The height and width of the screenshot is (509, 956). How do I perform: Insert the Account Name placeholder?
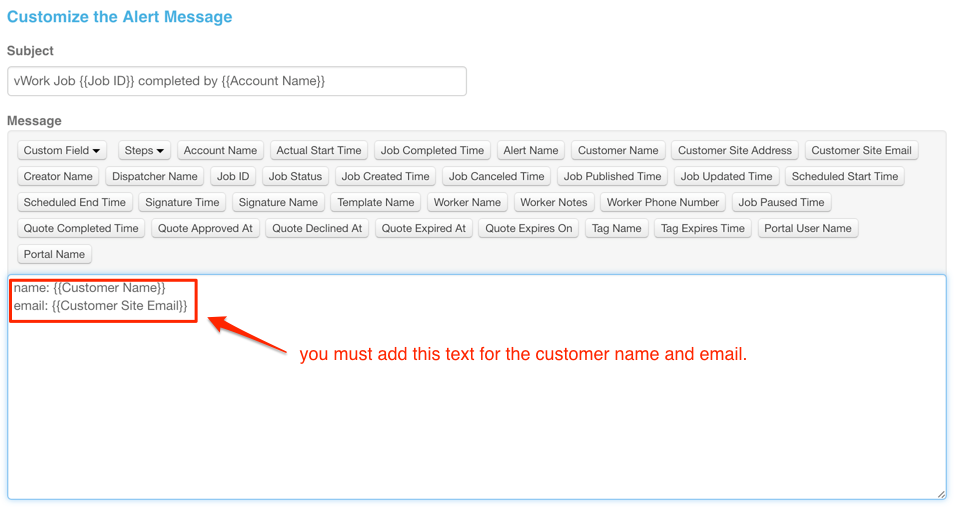point(220,151)
